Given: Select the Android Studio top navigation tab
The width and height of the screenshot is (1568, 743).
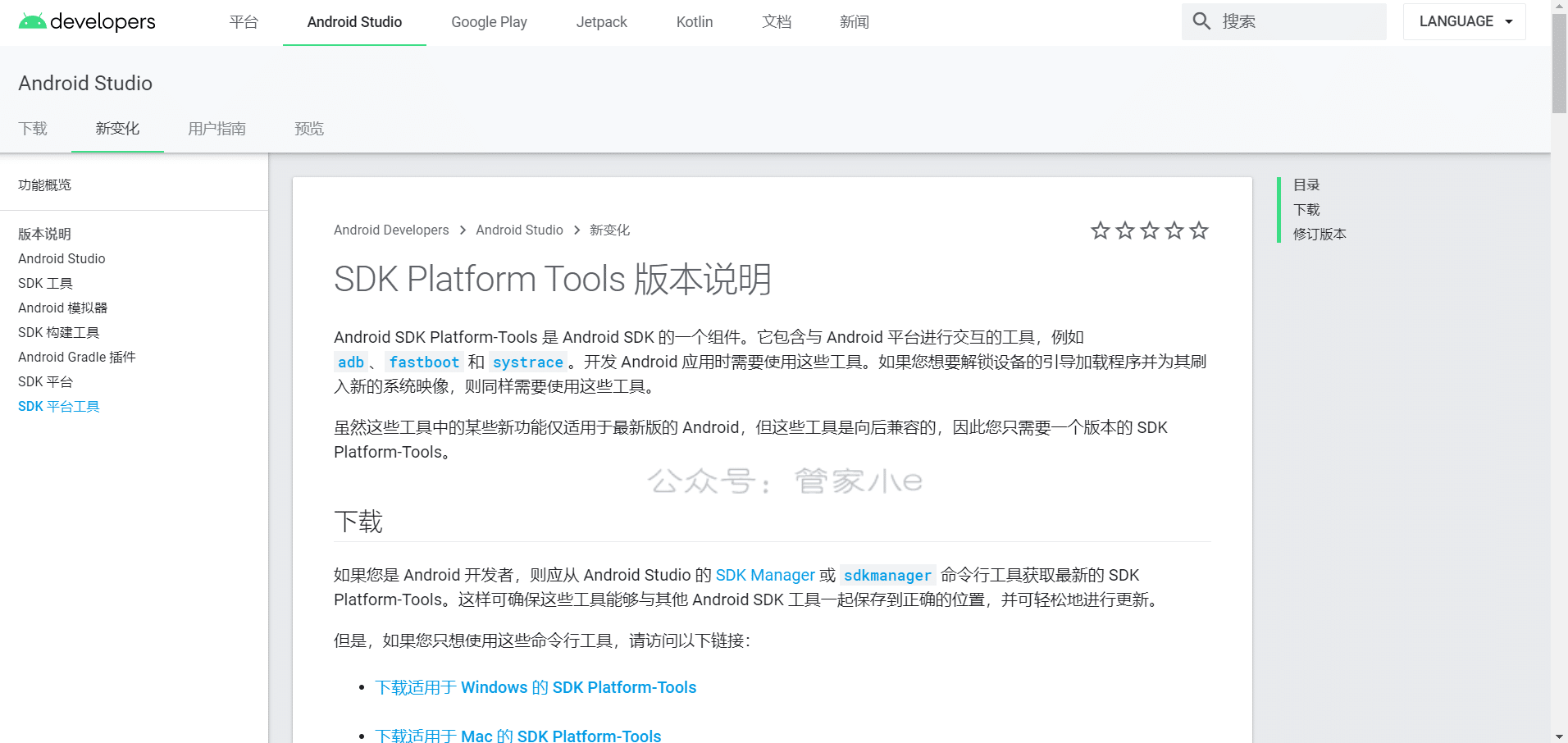Looking at the screenshot, I should click(354, 22).
